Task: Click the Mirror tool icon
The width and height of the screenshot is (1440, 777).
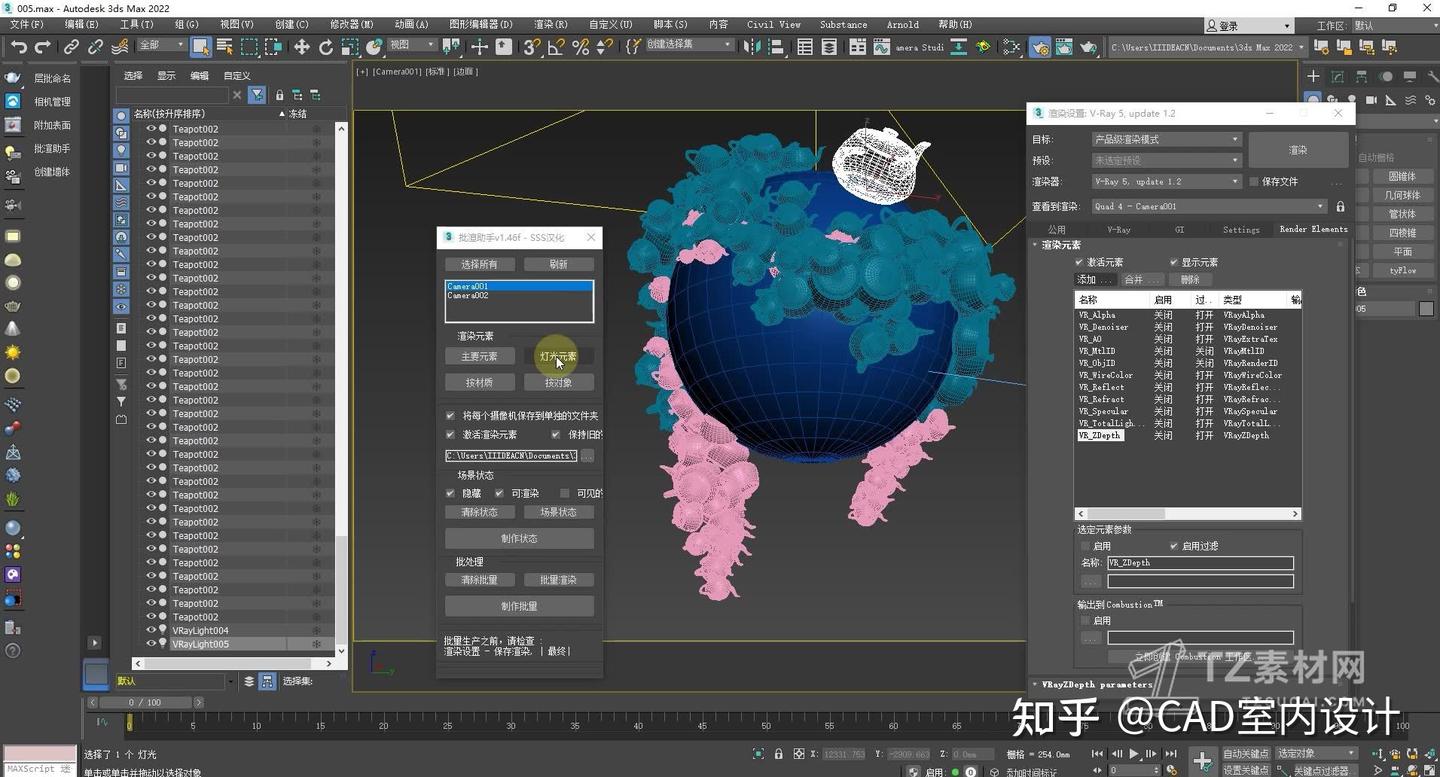Action: coord(752,46)
